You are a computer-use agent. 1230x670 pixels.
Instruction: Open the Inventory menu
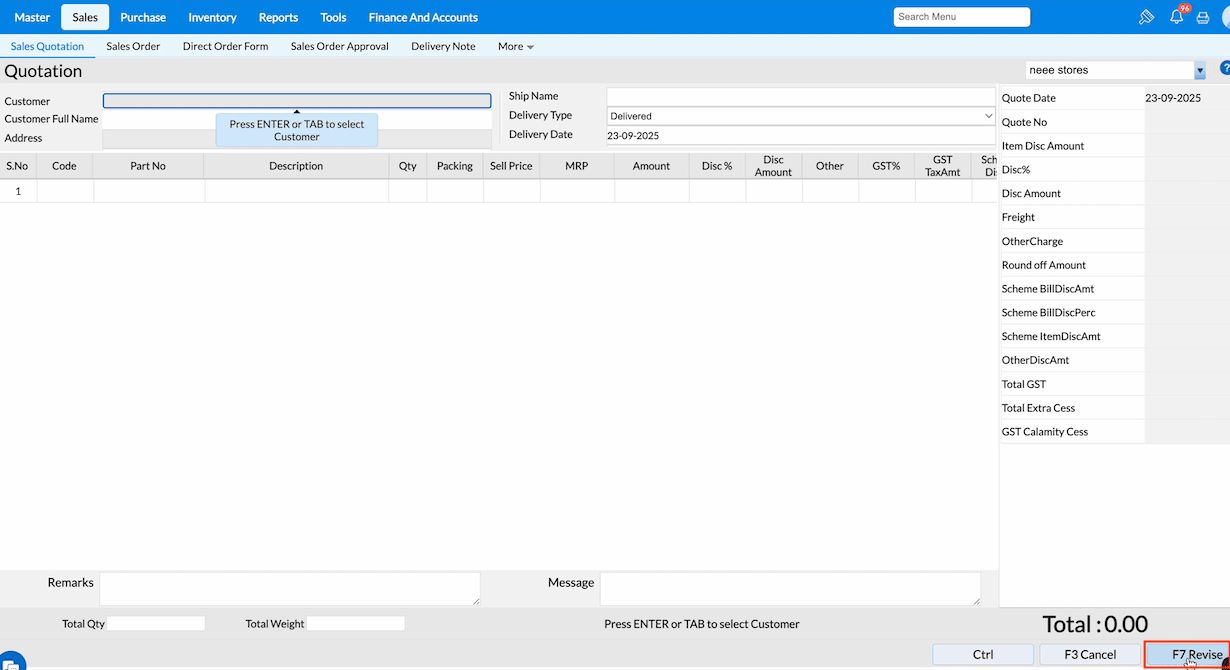212,17
